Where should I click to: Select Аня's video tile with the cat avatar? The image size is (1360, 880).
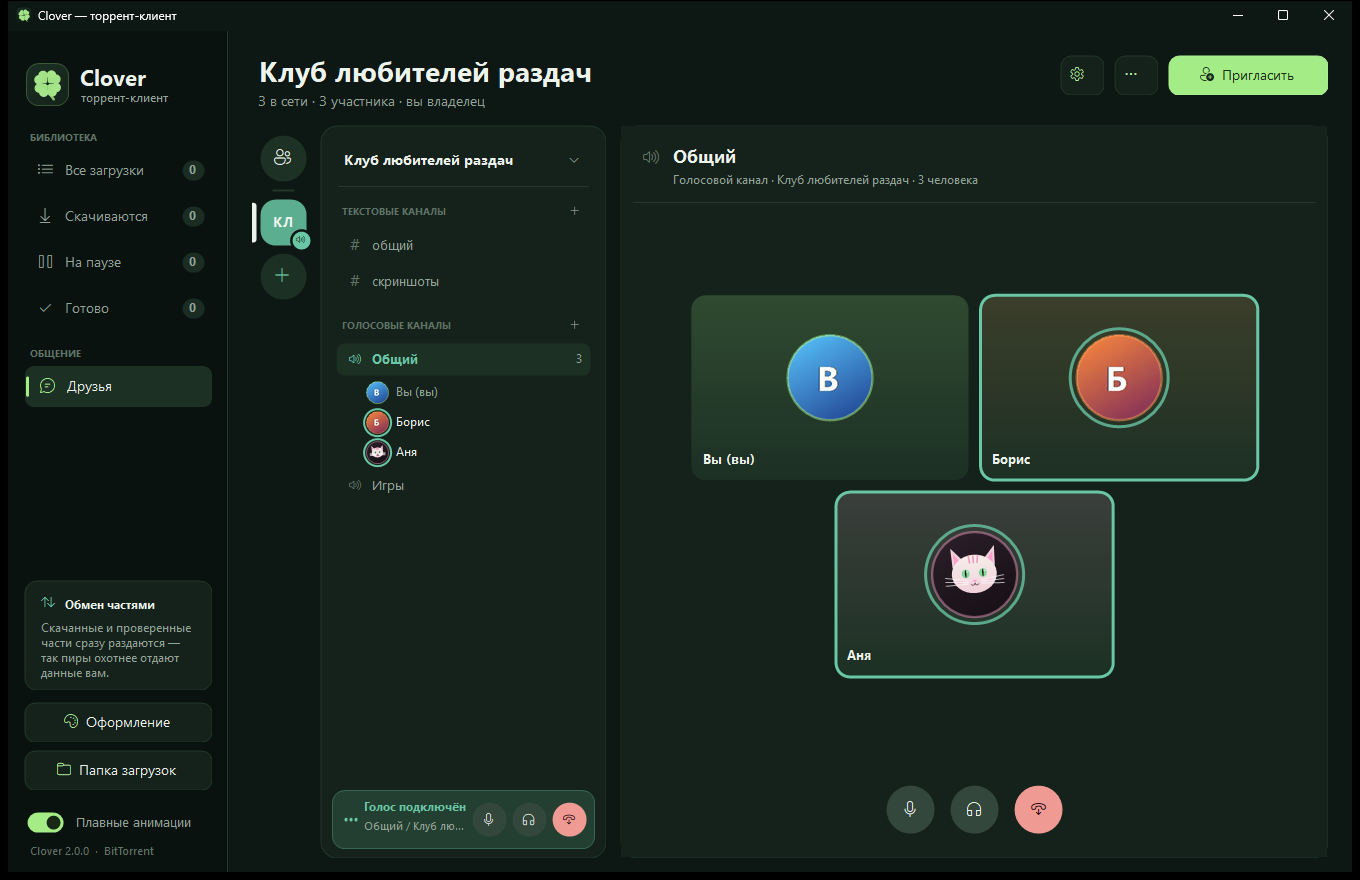pos(974,584)
